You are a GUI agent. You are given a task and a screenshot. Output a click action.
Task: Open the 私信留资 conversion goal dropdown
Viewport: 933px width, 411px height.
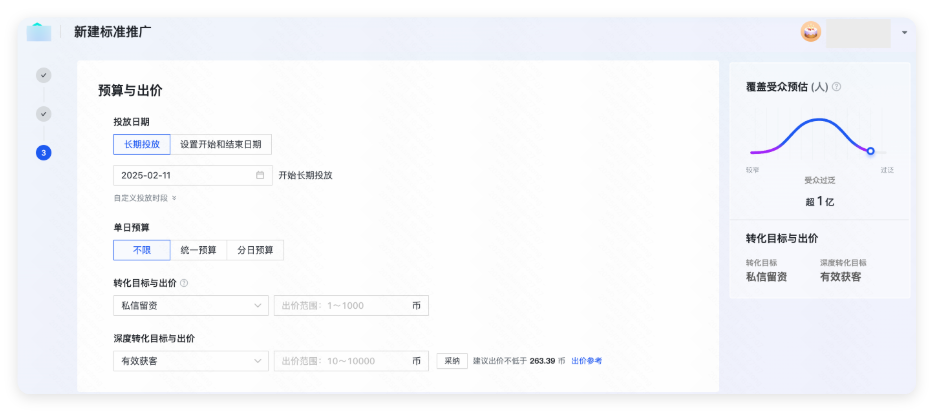(191, 305)
